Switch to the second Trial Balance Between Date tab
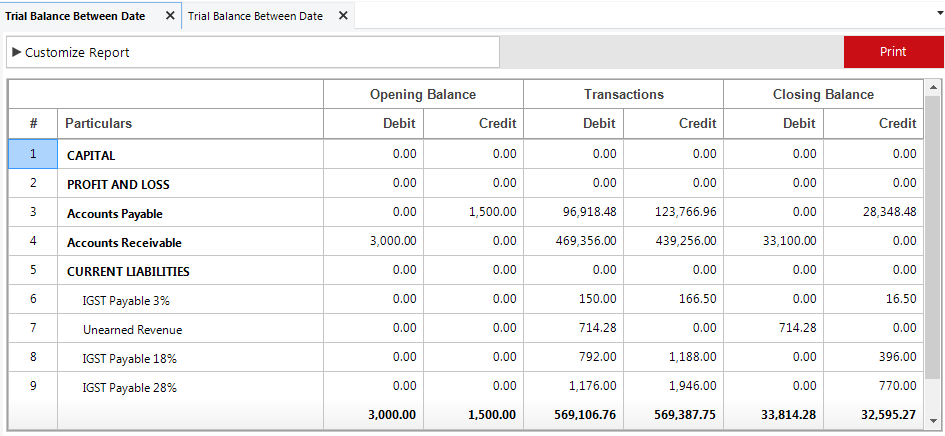945x436 pixels. (256, 16)
